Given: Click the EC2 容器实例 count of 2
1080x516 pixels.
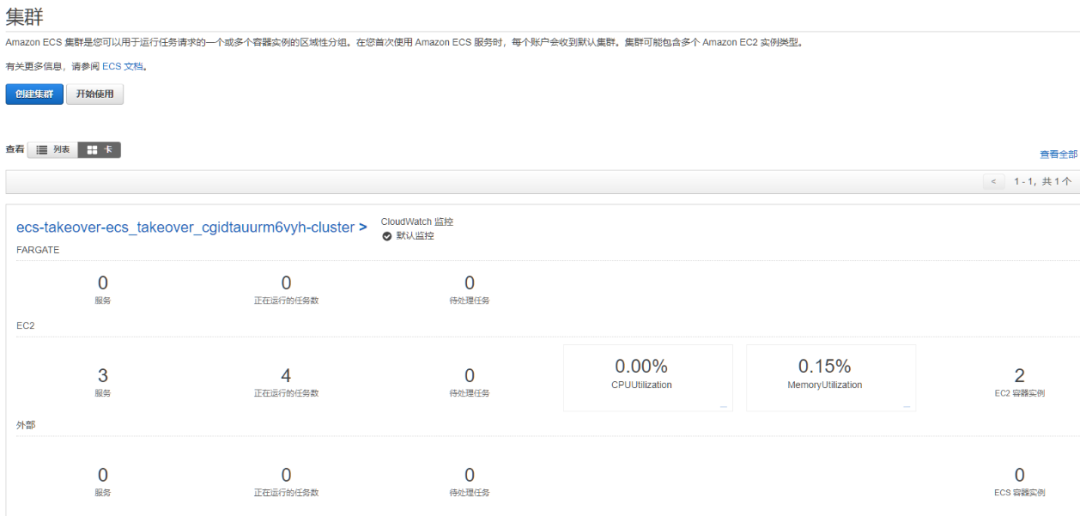Looking at the screenshot, I should coord(1019,376).
